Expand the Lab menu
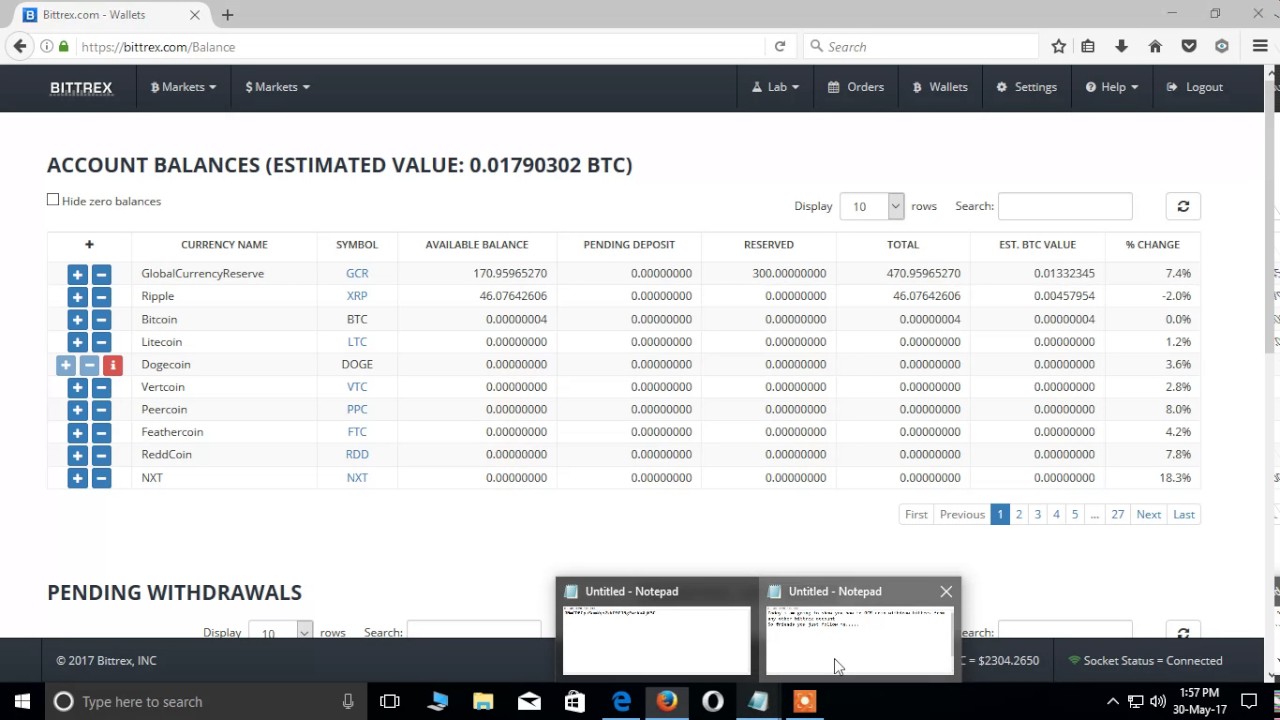This screenshot has width=1280, height=720. [x=776, y=87]
